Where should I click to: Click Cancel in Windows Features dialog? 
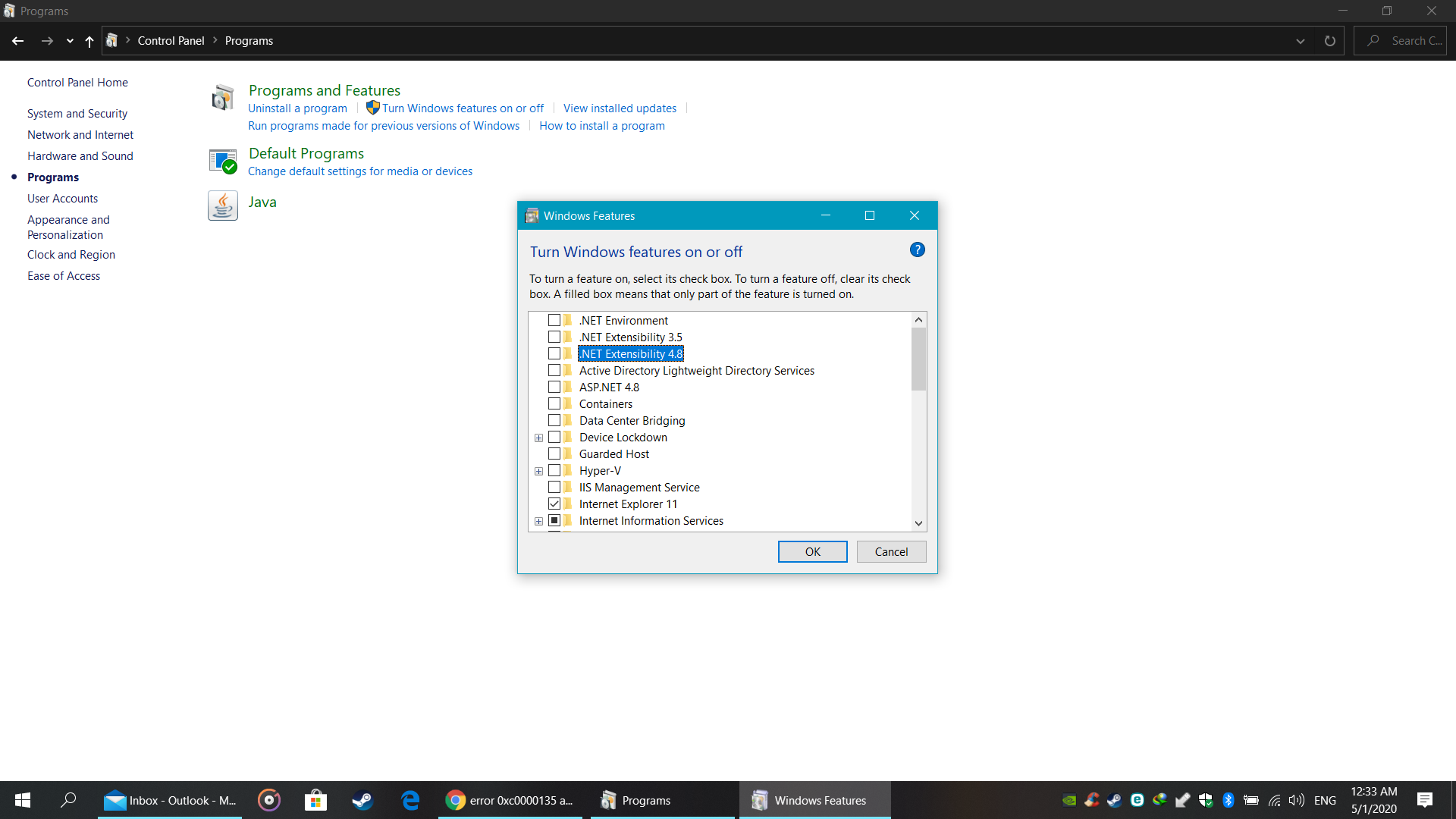coord(891,552)
